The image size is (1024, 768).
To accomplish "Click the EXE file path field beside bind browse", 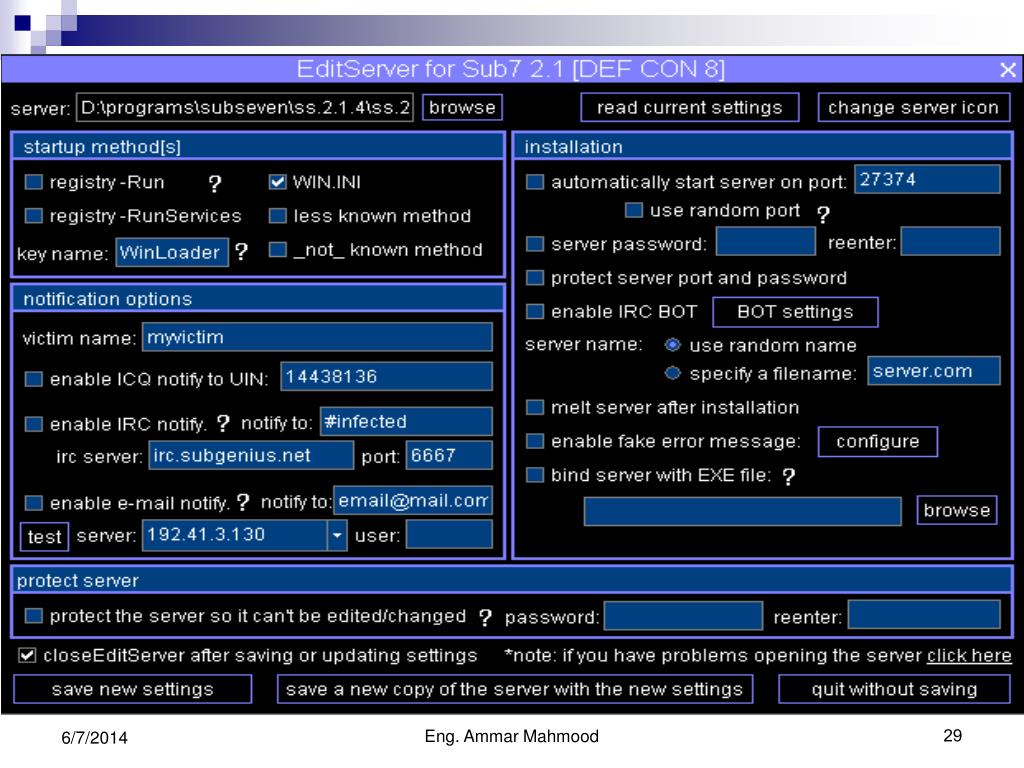I will (743, 511).
